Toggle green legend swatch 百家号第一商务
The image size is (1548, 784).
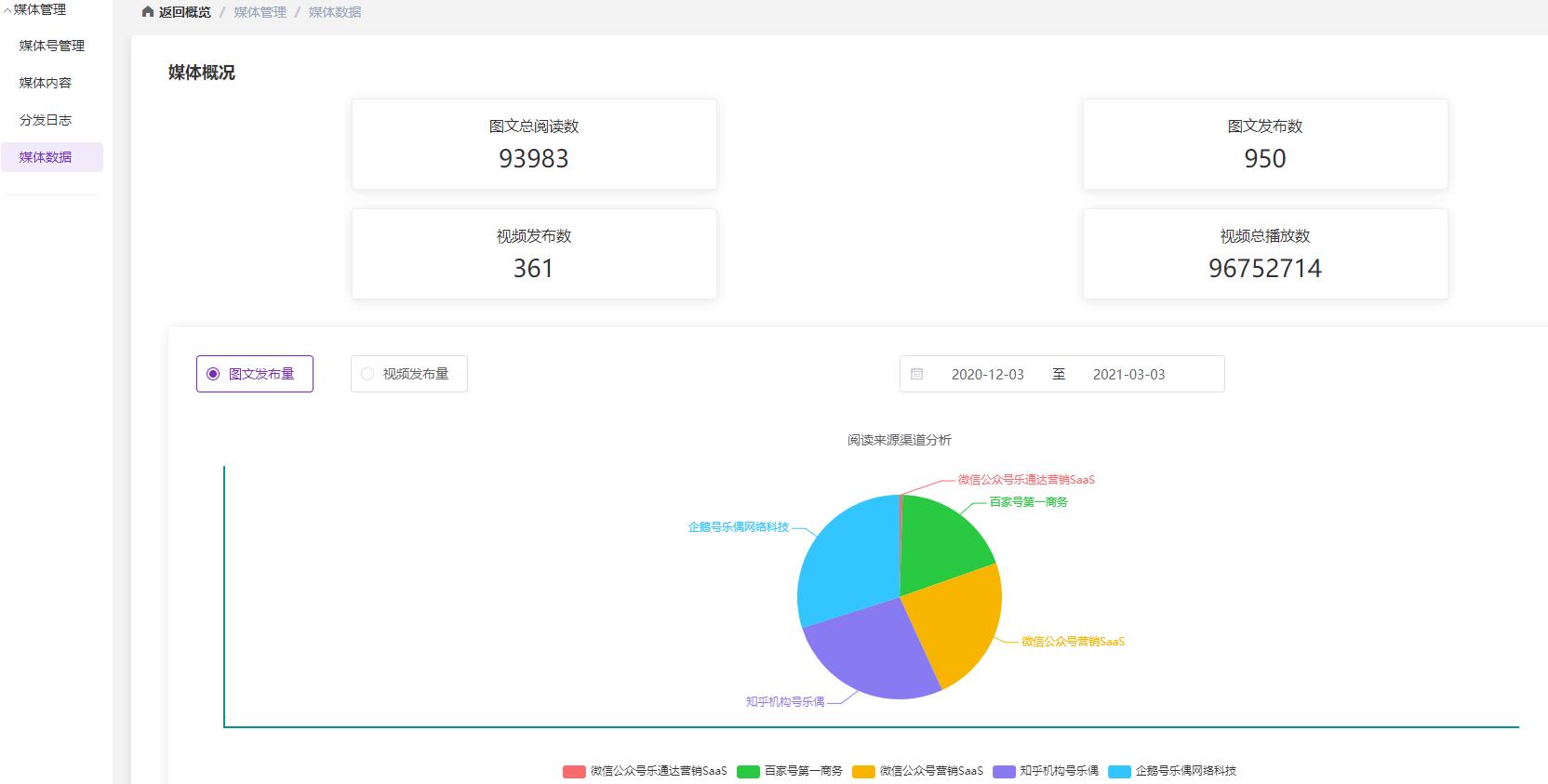pos(748,771)
